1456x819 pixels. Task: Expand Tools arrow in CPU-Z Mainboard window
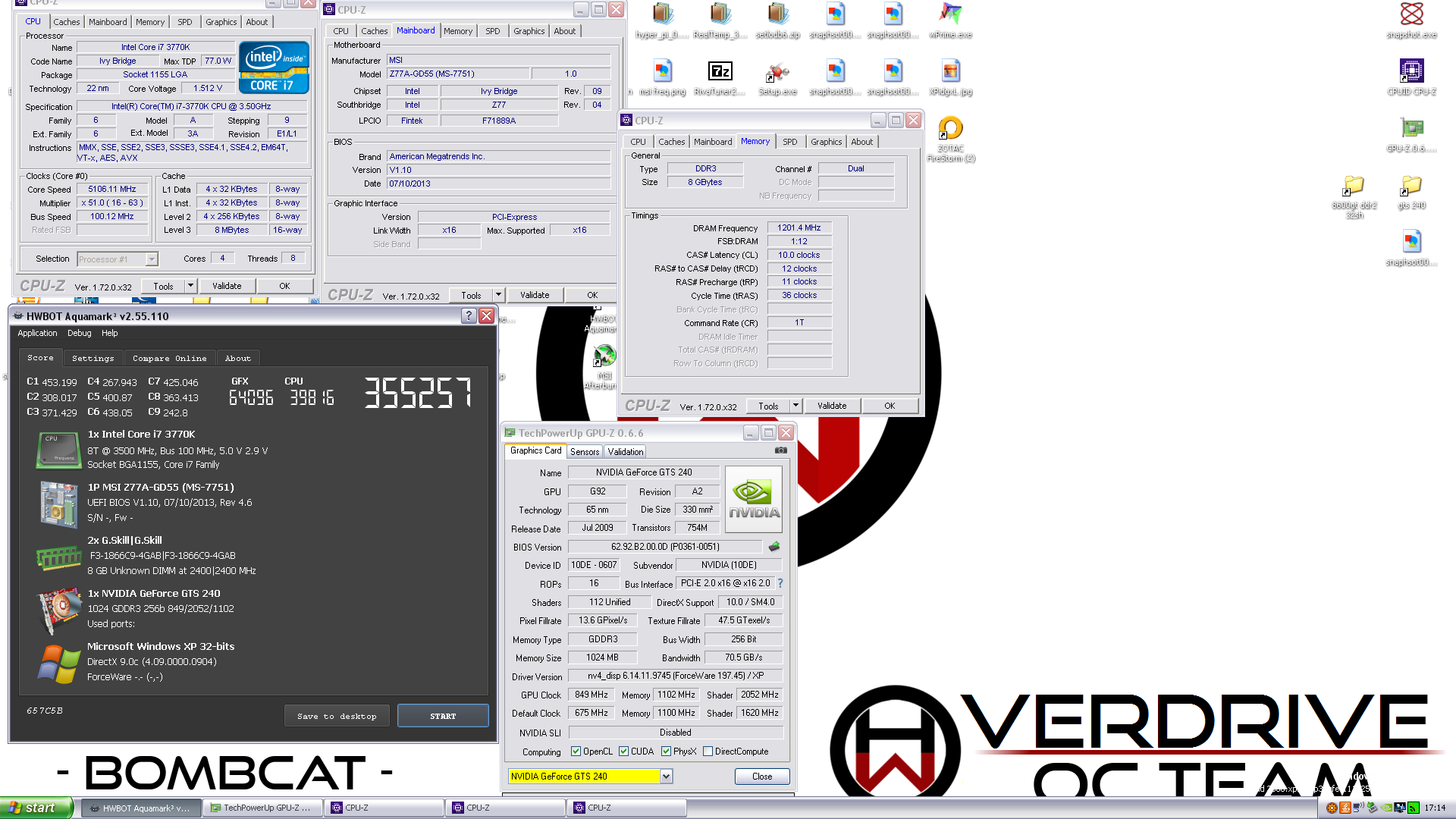point(498,295)
